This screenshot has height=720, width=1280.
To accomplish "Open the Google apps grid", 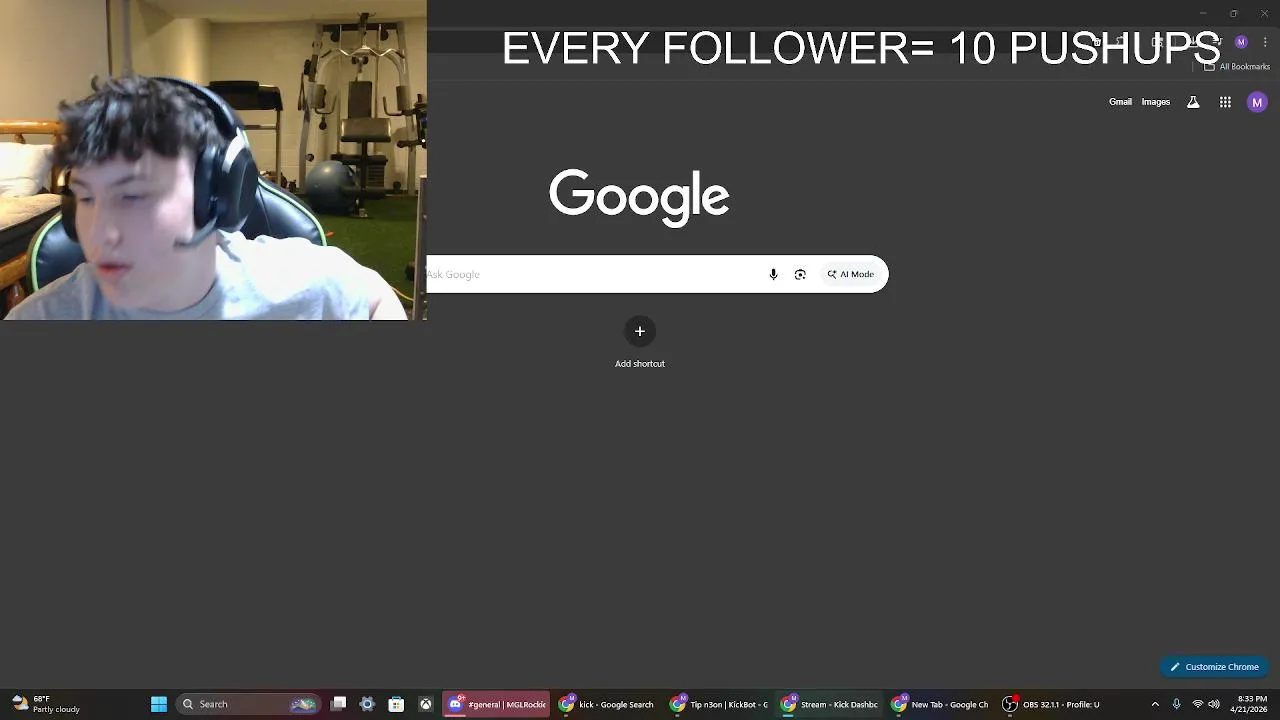I will [1225, 102].
